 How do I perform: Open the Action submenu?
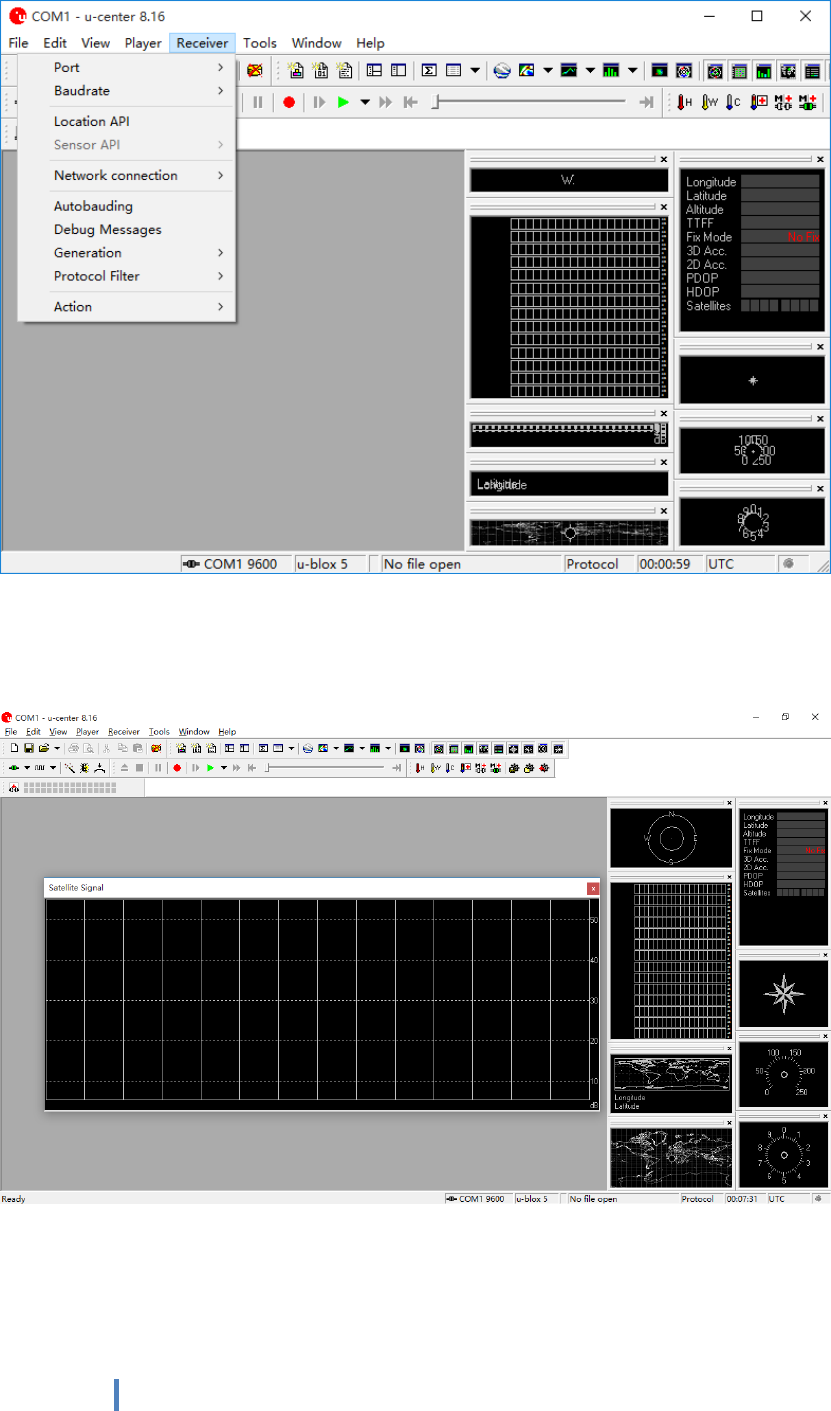[x=127, y=306]
